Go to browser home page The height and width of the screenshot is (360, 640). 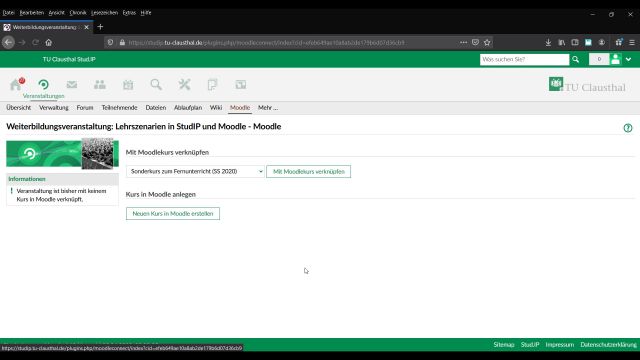(x=49, y=42)
